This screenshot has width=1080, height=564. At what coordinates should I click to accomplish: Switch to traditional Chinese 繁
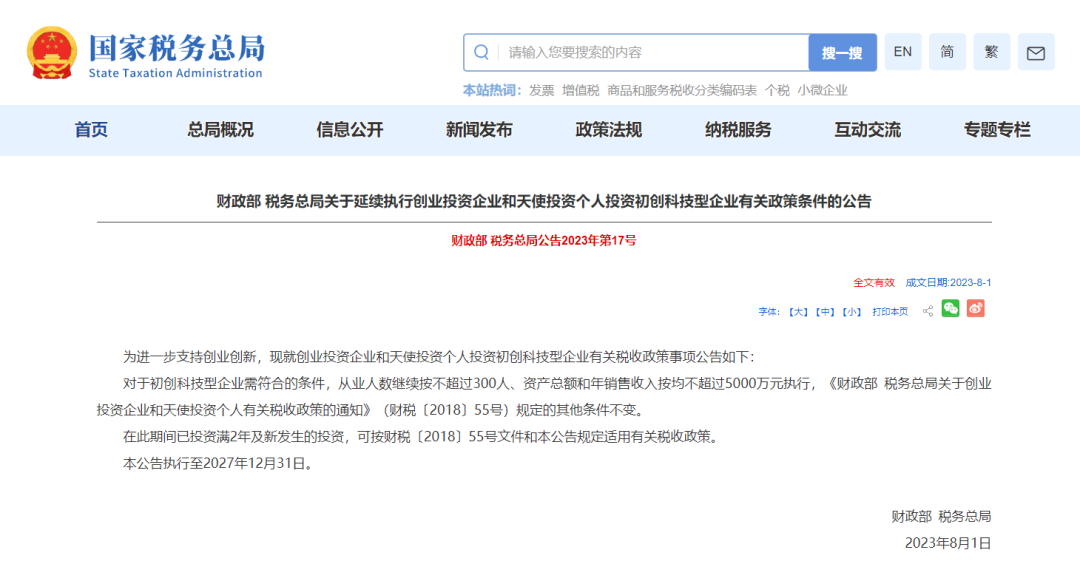point(991,52)
